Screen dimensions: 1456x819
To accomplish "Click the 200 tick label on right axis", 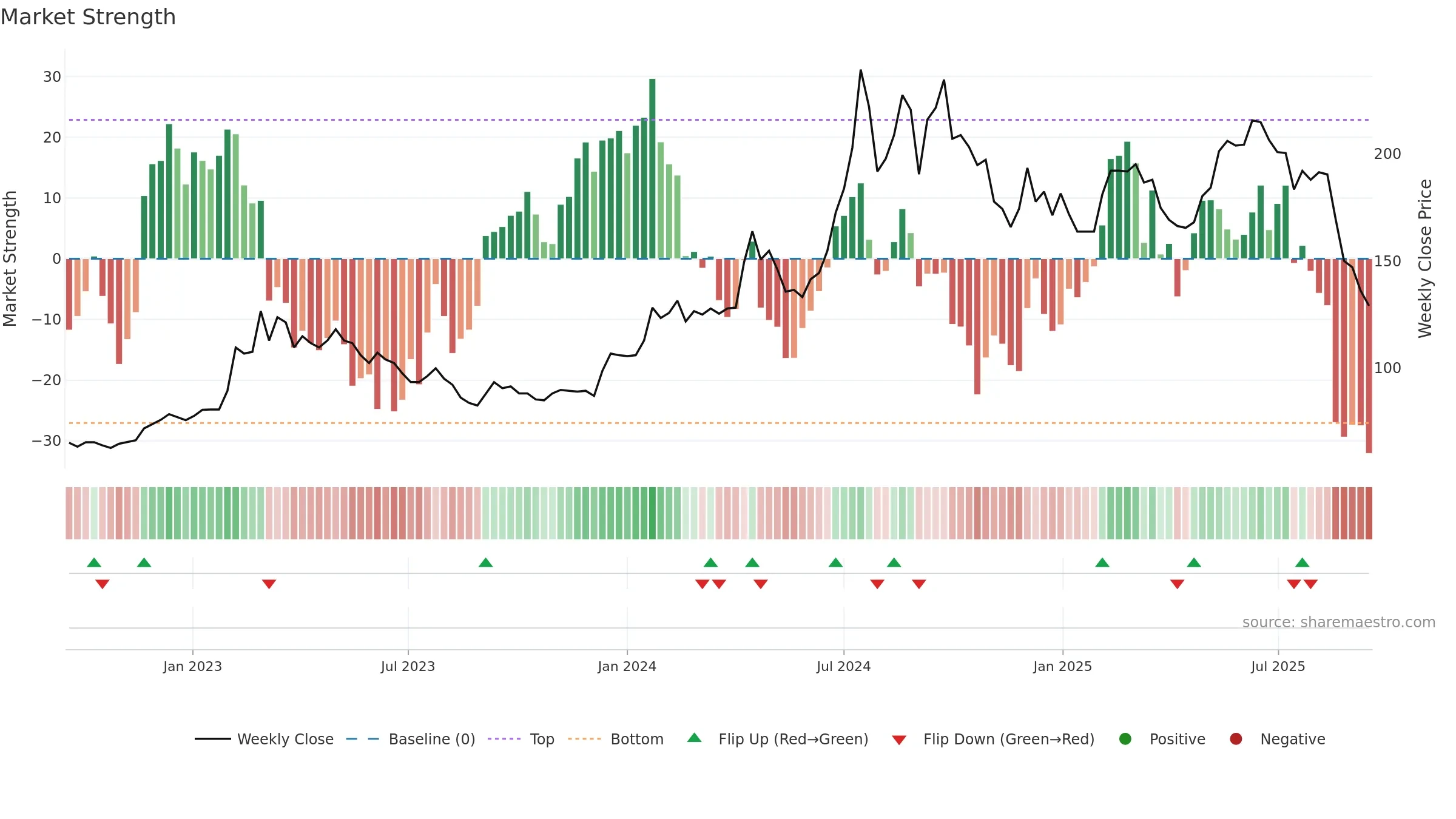I will [1387, 154].
